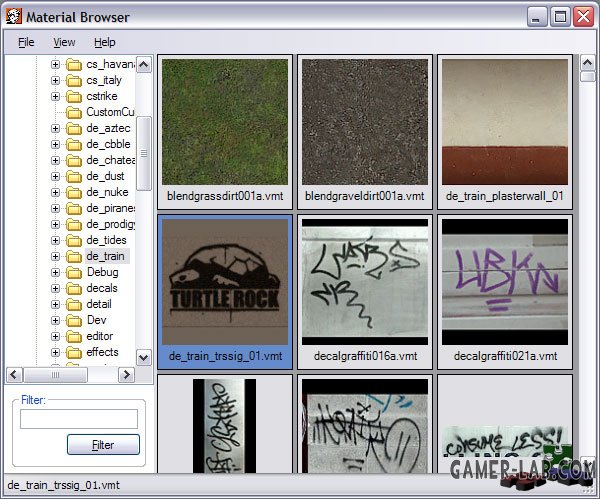600x499 pixels.
Task: Select the de_nuke tree label
Action: pos(107,192)
